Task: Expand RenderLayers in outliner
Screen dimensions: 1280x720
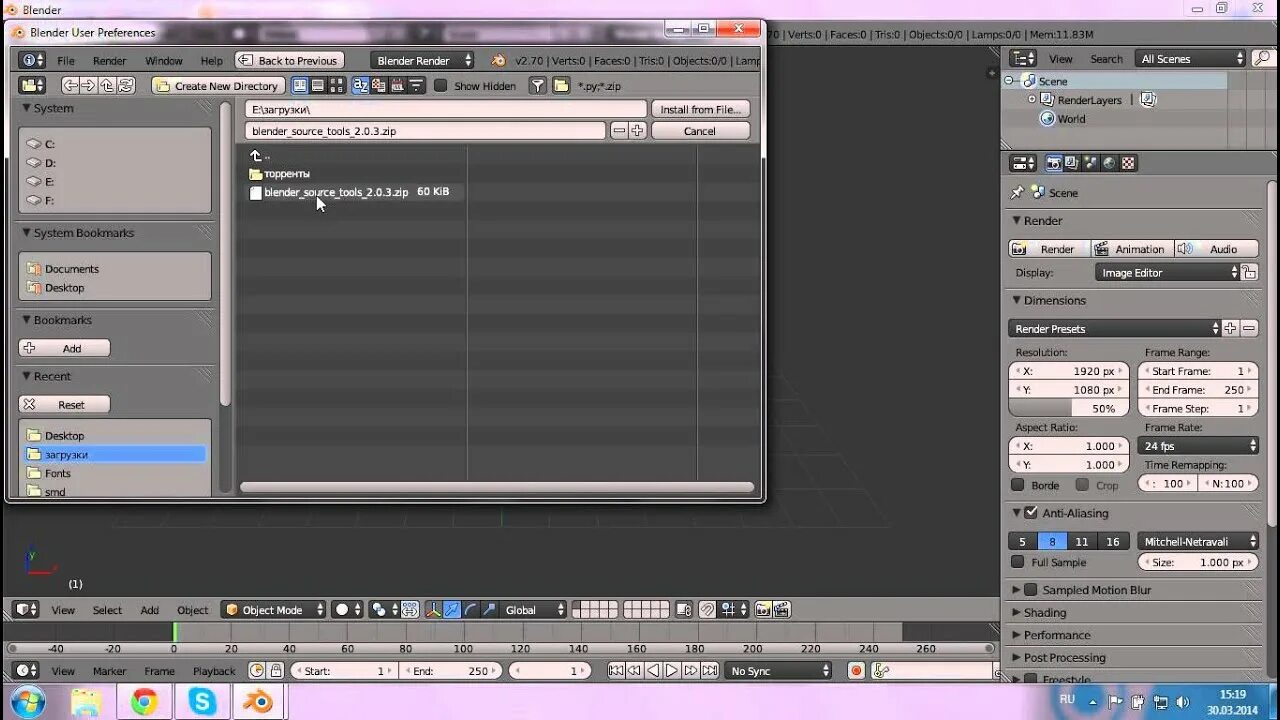Action: [x=1032, y=99]
